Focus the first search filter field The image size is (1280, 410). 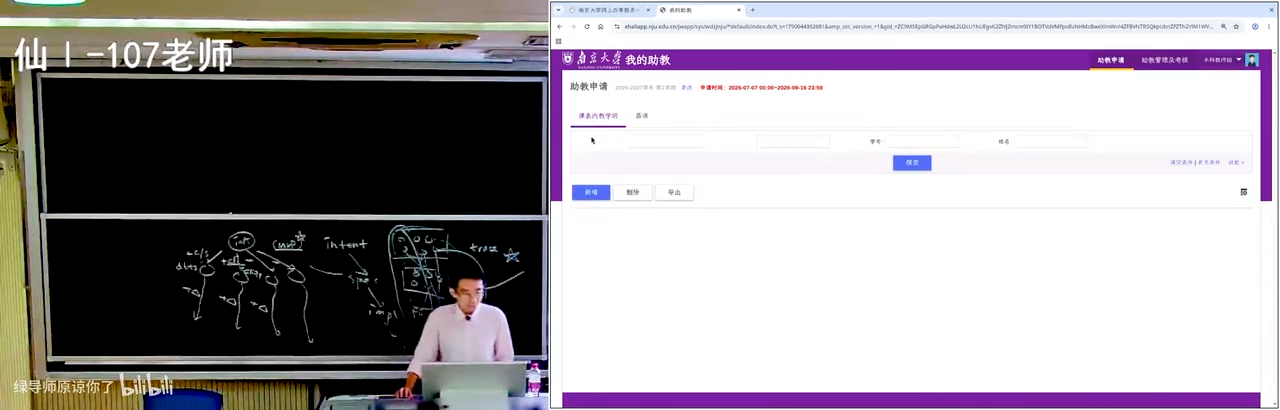[x=667, y=141]
